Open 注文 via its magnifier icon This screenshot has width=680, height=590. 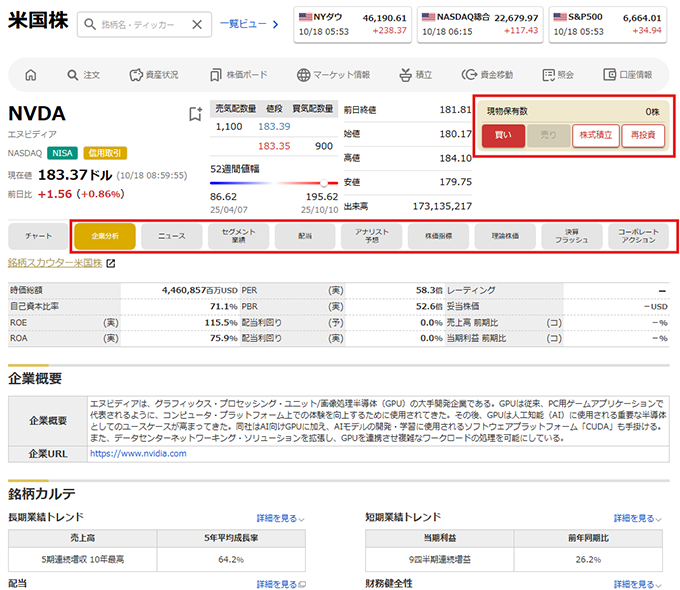(x=73, y=75)
